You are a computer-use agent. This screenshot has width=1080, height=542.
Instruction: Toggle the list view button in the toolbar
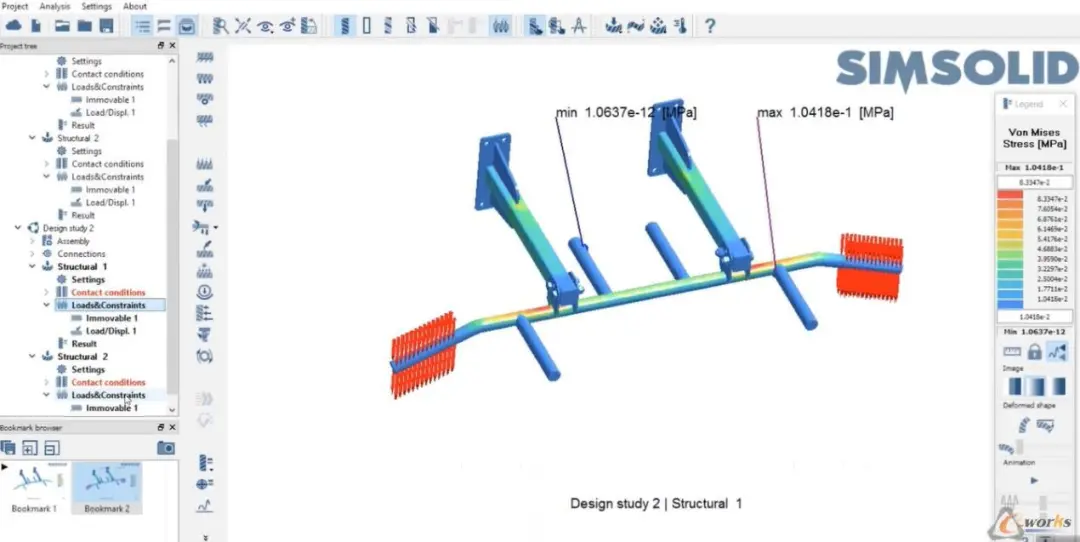143,26
